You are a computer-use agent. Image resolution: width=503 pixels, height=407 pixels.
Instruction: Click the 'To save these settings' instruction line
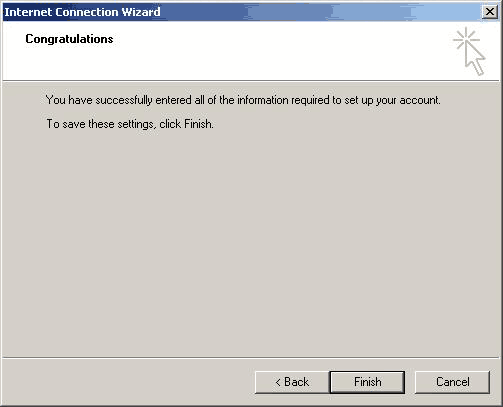coord(130,124)
